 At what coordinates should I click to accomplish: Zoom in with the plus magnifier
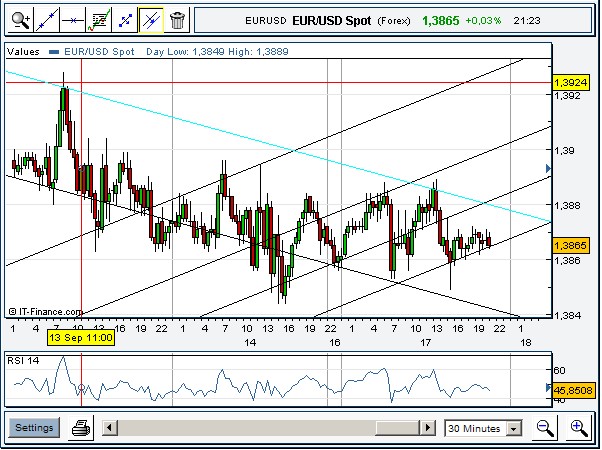(578, 428)
